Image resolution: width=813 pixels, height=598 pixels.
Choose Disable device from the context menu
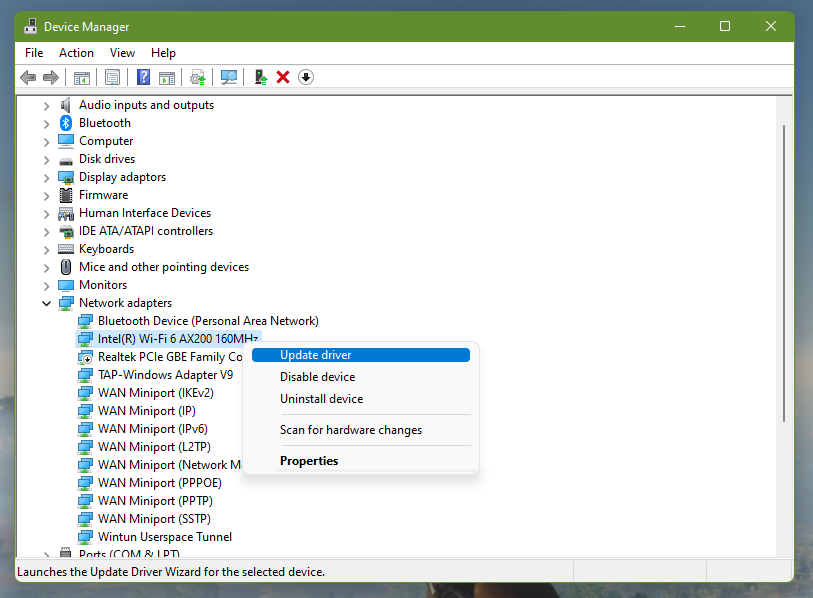point(361,377)
